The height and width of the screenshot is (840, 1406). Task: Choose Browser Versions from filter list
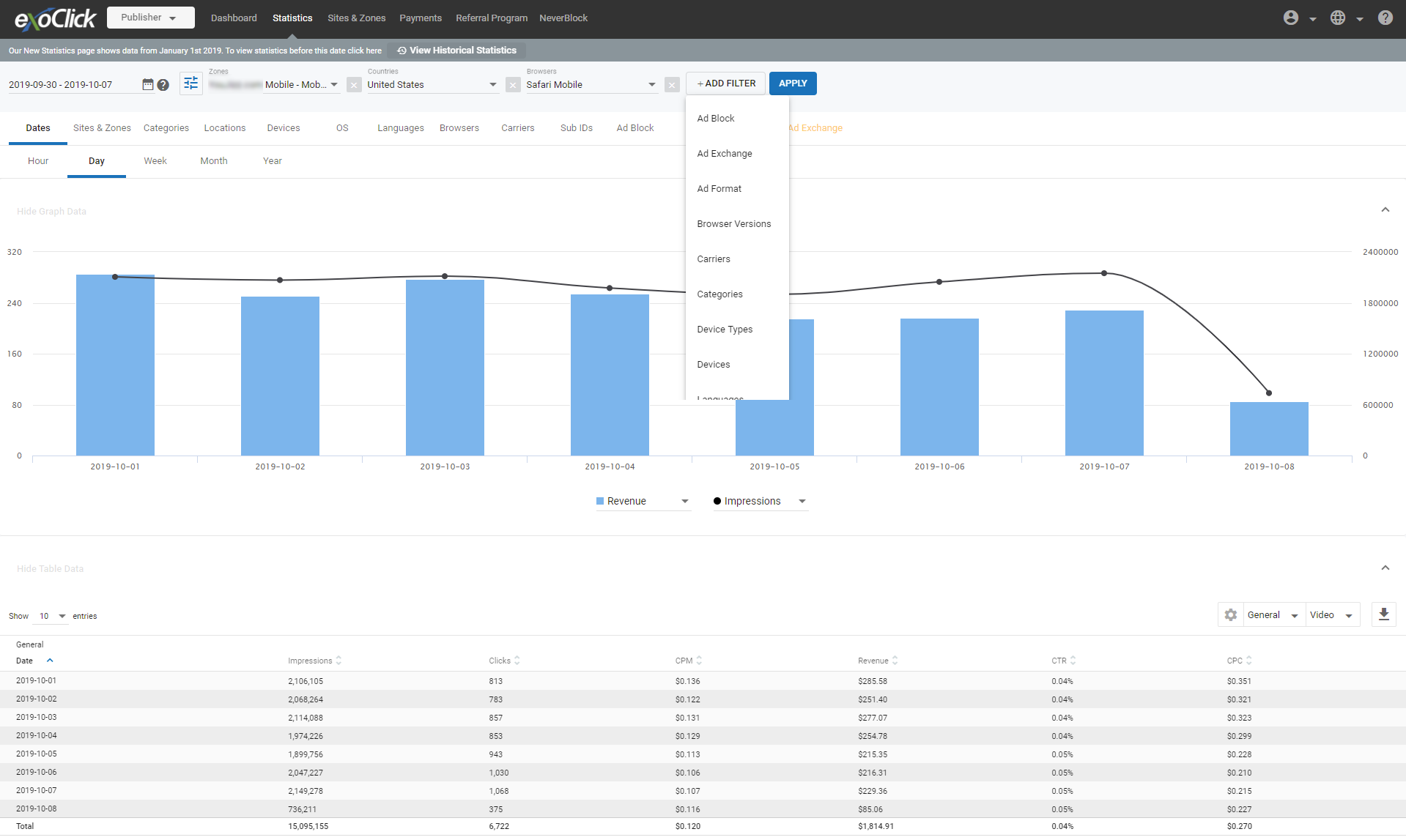(x=737, y=224)
